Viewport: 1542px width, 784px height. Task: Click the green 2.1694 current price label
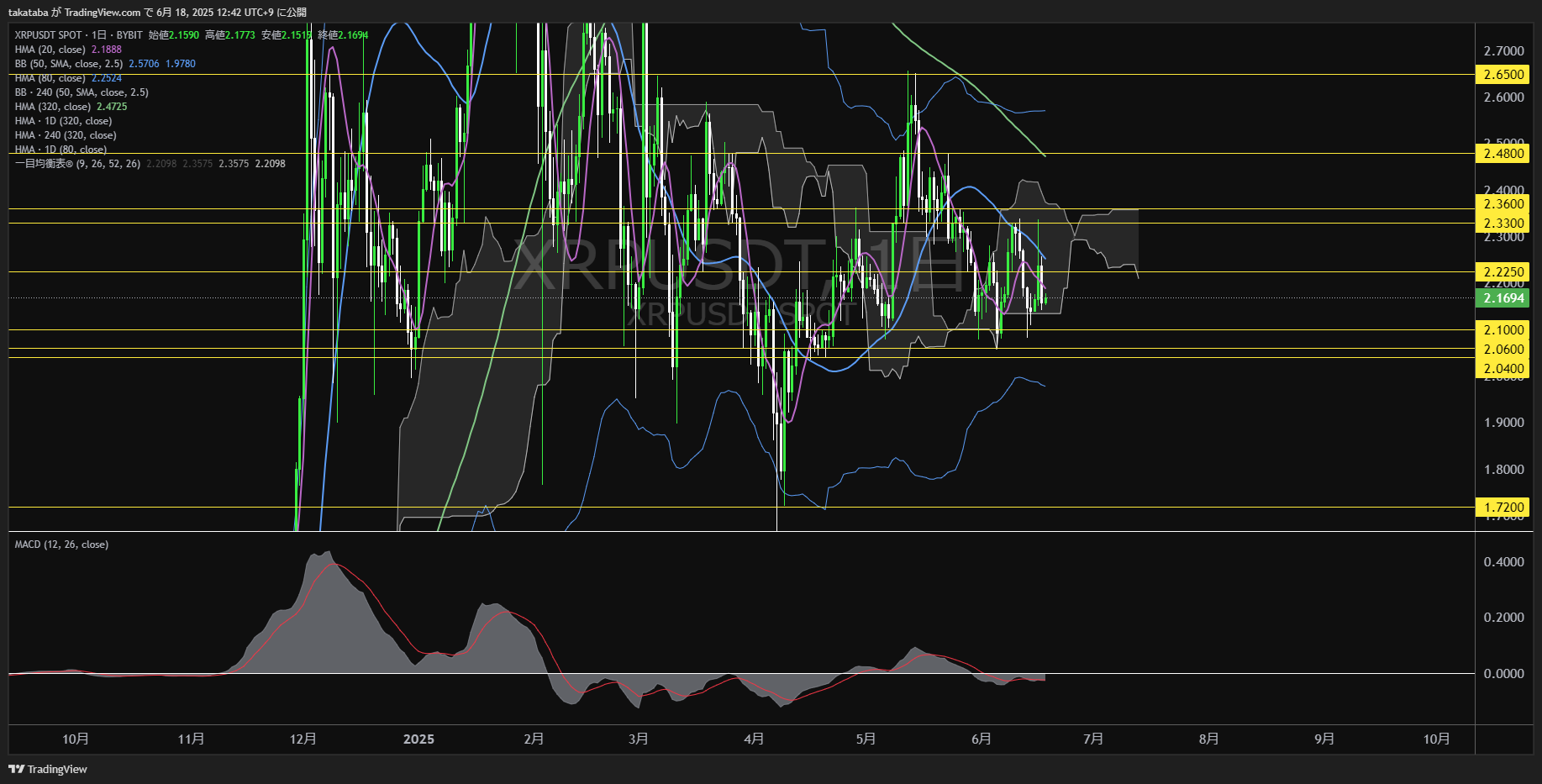(1503, 298)
